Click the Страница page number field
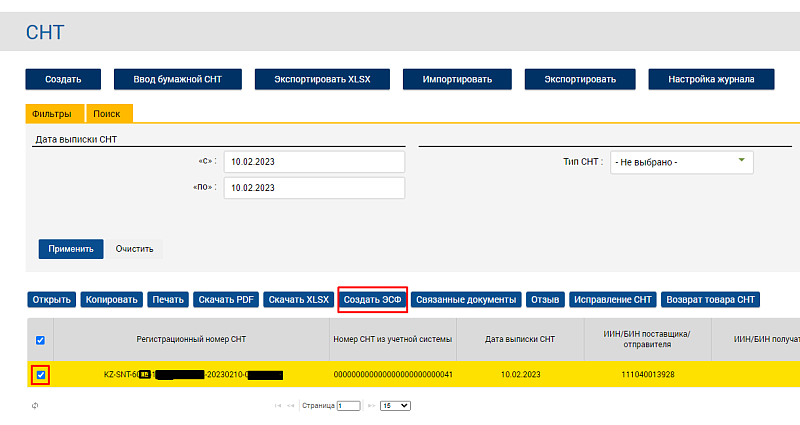800x425 pixels. [x=348, y=406]
